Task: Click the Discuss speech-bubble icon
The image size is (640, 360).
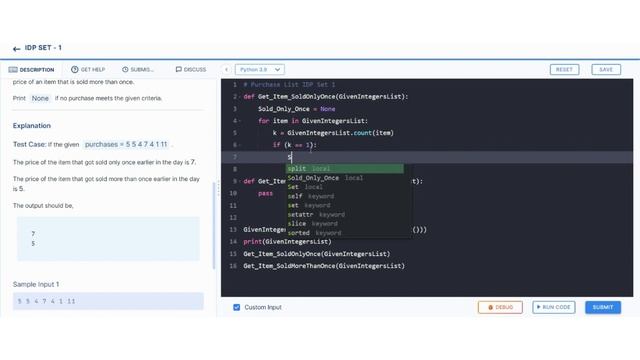Action: coord(178,69)
